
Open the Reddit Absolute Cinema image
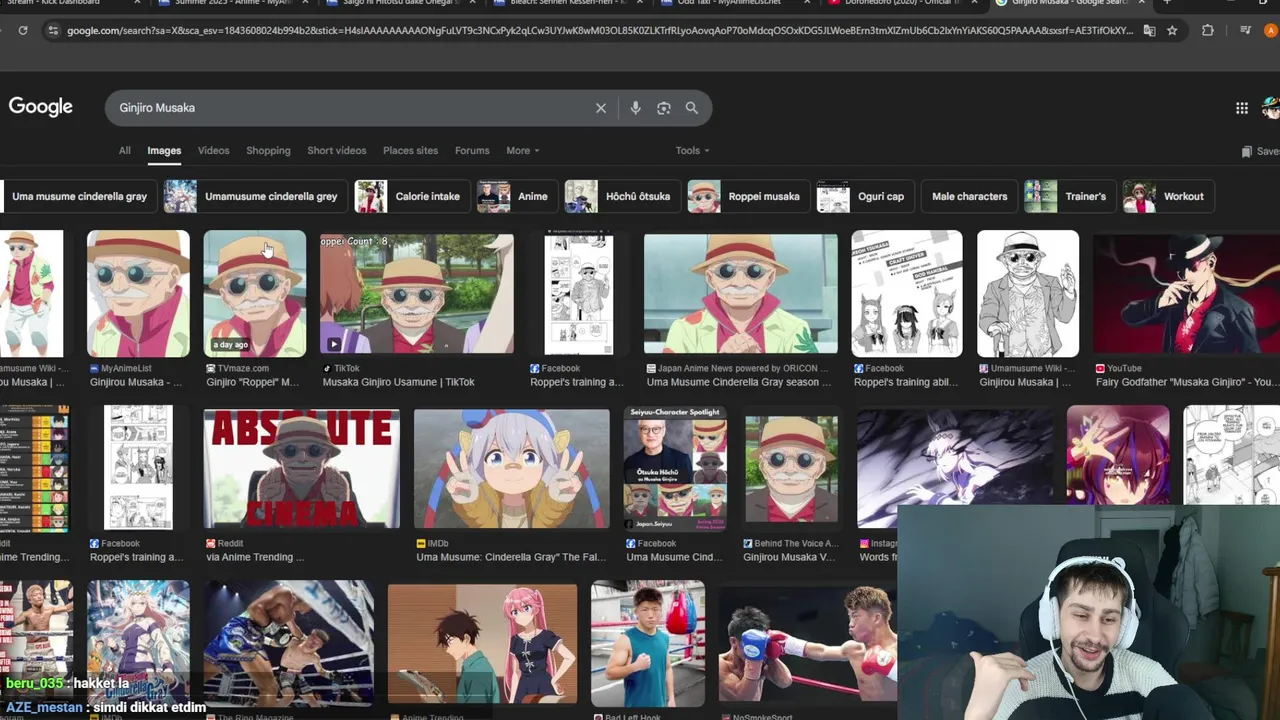pyautogui.click(x=302, y=468)
